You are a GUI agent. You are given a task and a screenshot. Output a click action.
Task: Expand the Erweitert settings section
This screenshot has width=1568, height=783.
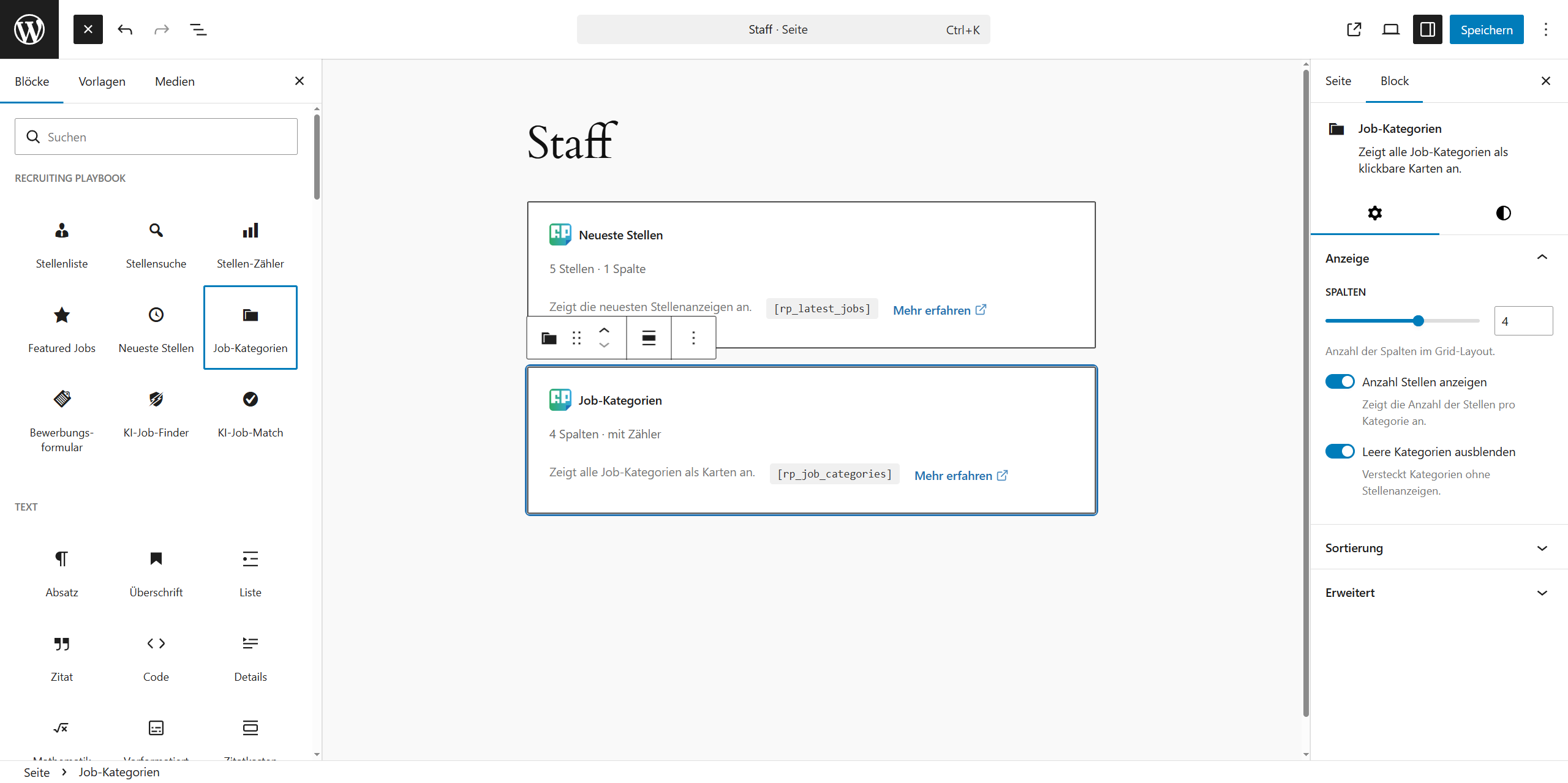[x=1542, y=592]
